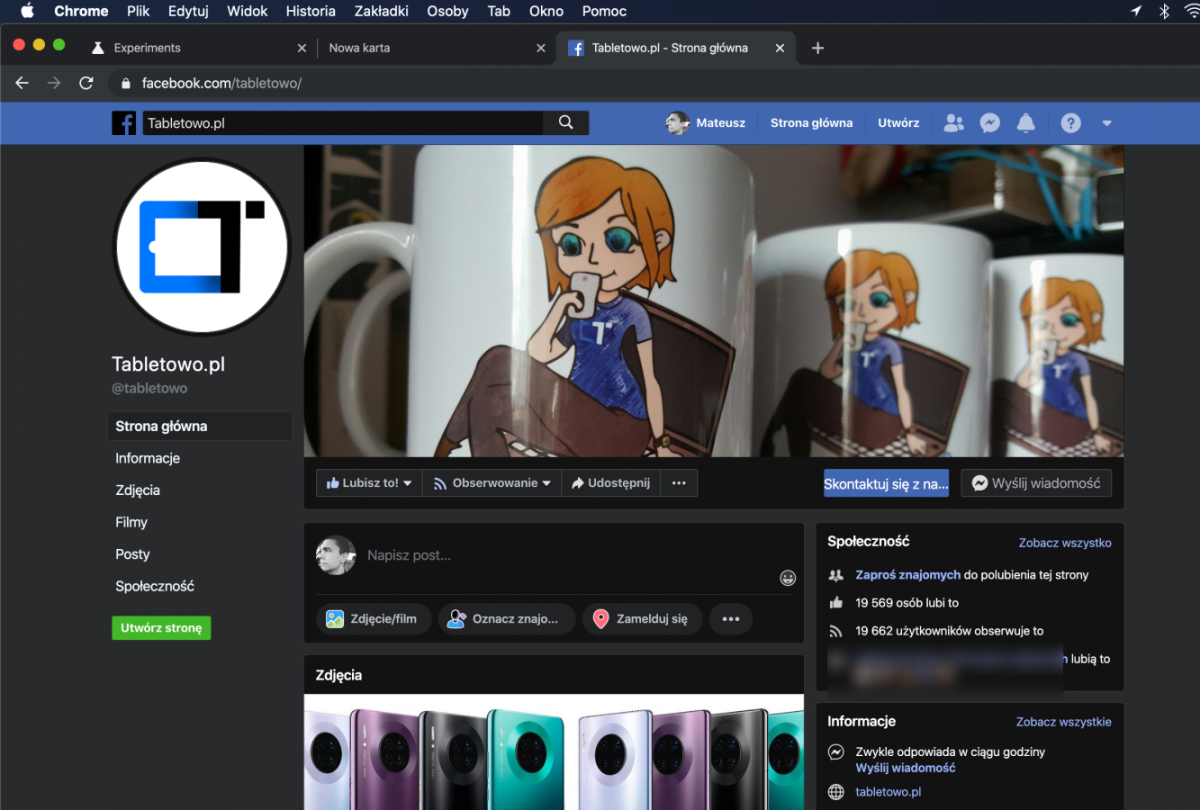
Task: Close the Experiments tab
Action: tap(302, 48)
